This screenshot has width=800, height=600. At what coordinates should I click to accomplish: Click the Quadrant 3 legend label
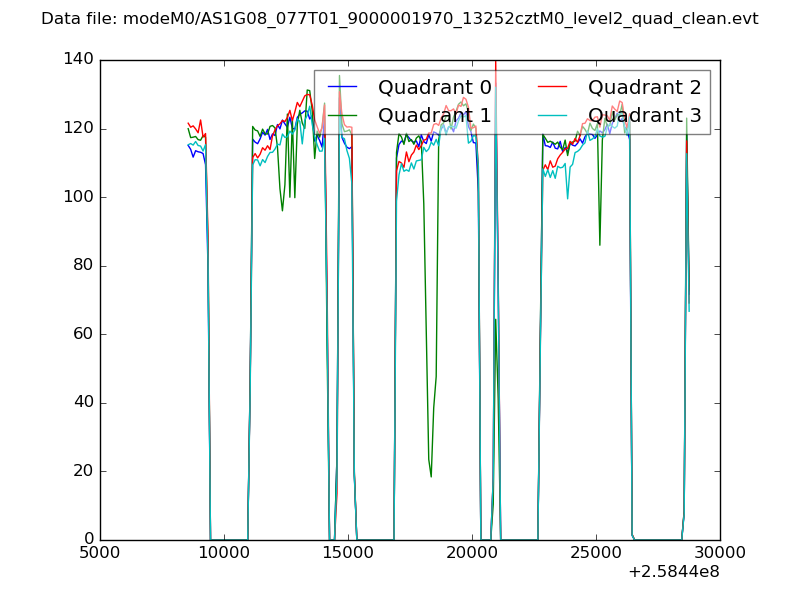coord(644,116)
